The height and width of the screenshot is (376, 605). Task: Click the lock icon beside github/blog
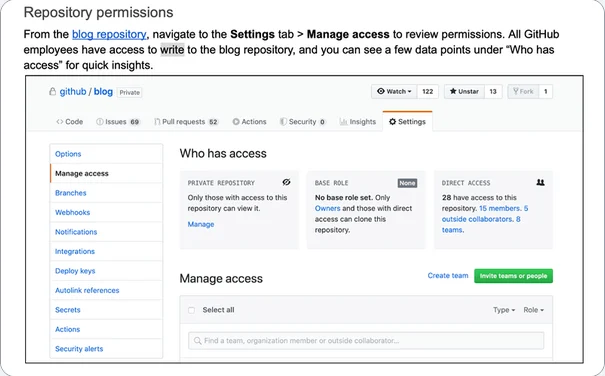[x=52, y=92]
